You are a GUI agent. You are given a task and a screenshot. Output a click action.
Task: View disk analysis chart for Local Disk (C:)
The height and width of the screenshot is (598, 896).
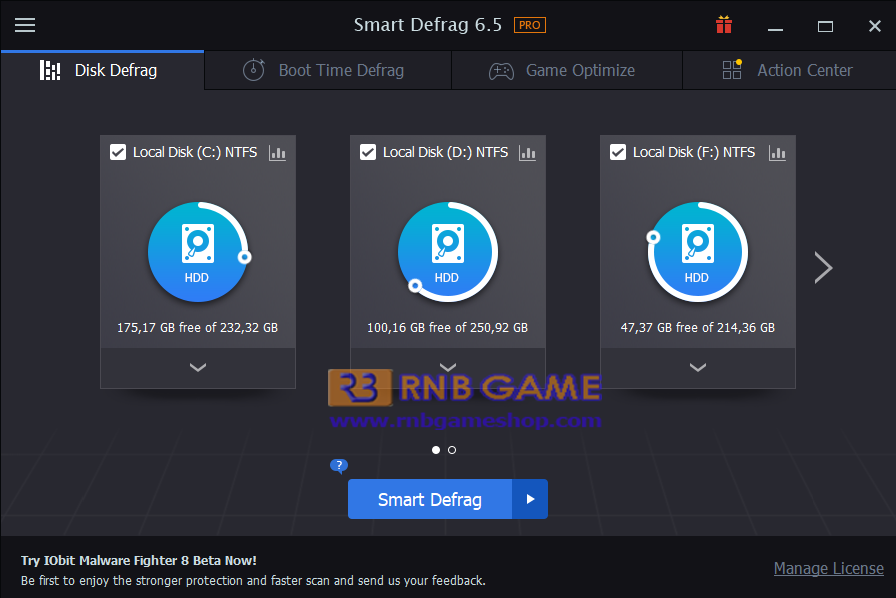(x=277, y=153)
